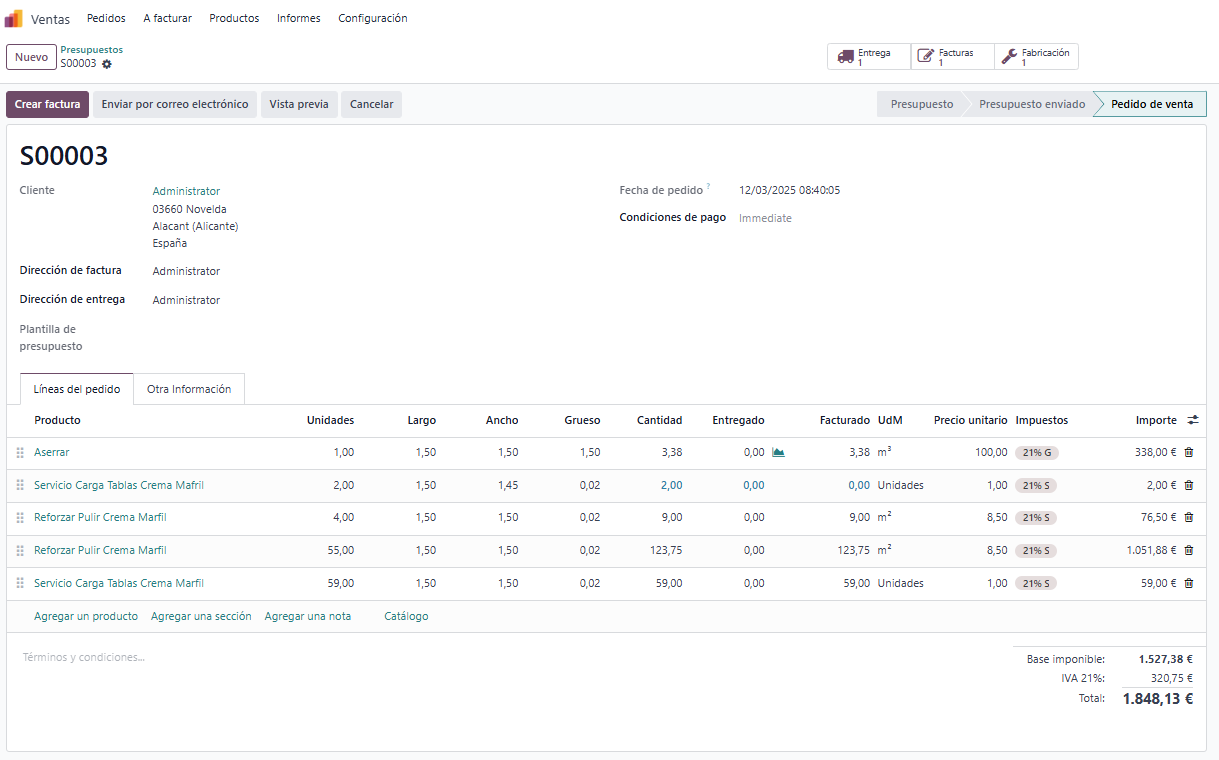Select the Pedido de venta status stage
The image size is (1219, 760).
coord(1152,104)
